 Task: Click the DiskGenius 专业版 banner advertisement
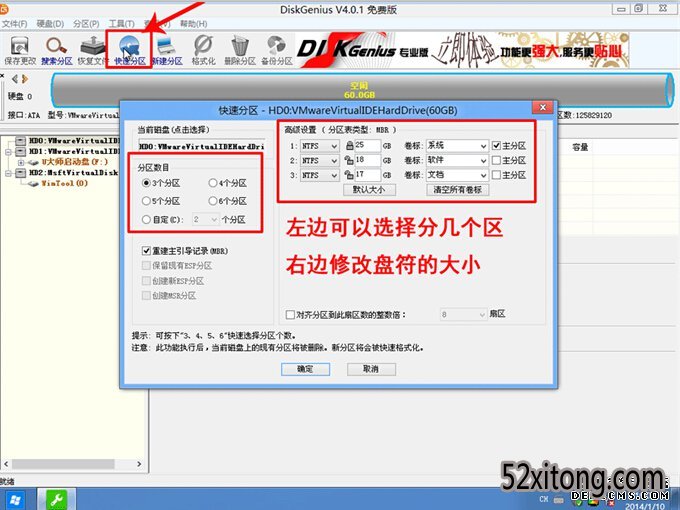point(461,50)
